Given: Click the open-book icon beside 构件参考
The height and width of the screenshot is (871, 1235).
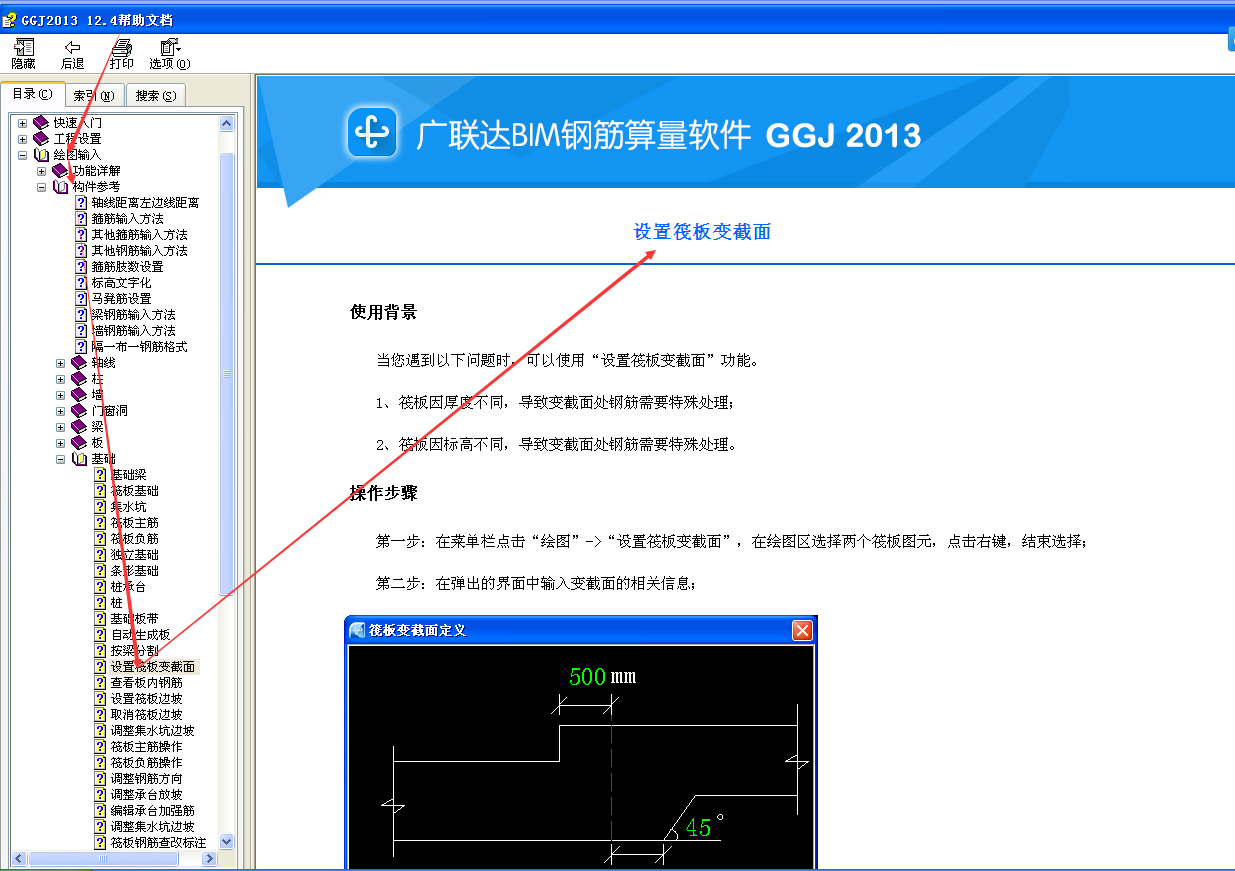Looking at the screenshot, I should point(60,187).
